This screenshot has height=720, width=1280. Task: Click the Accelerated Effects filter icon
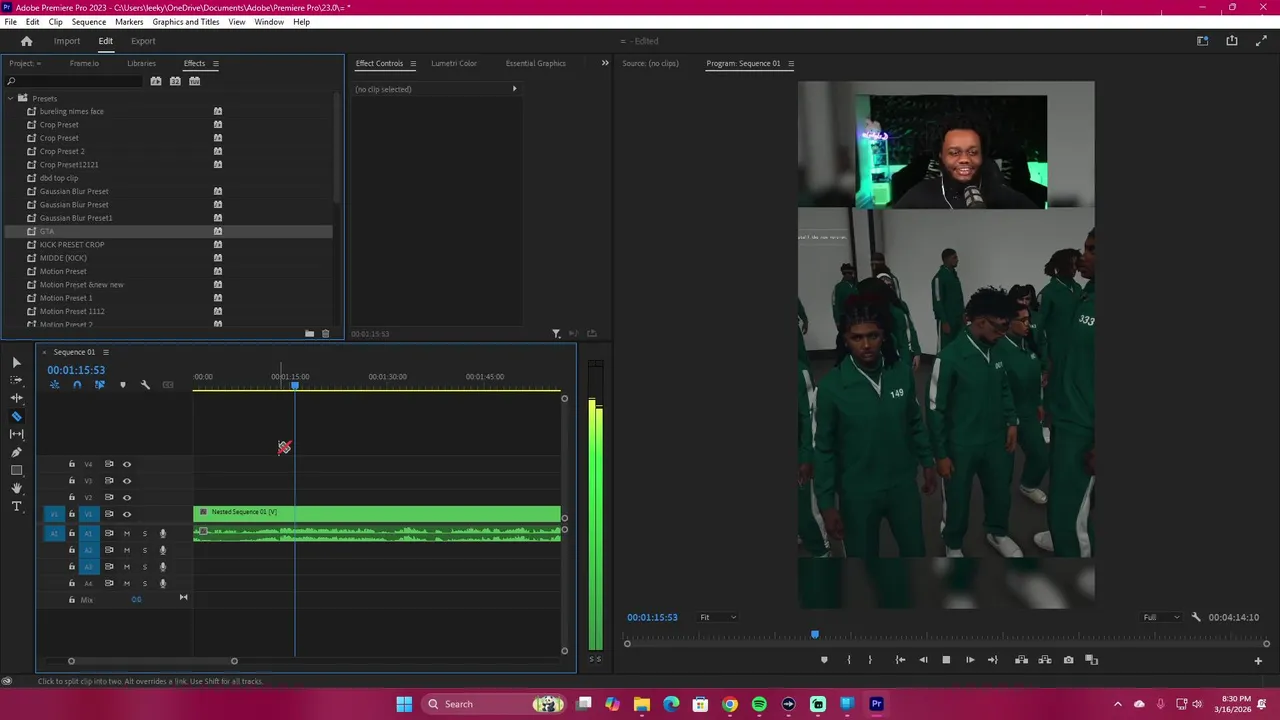click(156, 81)
